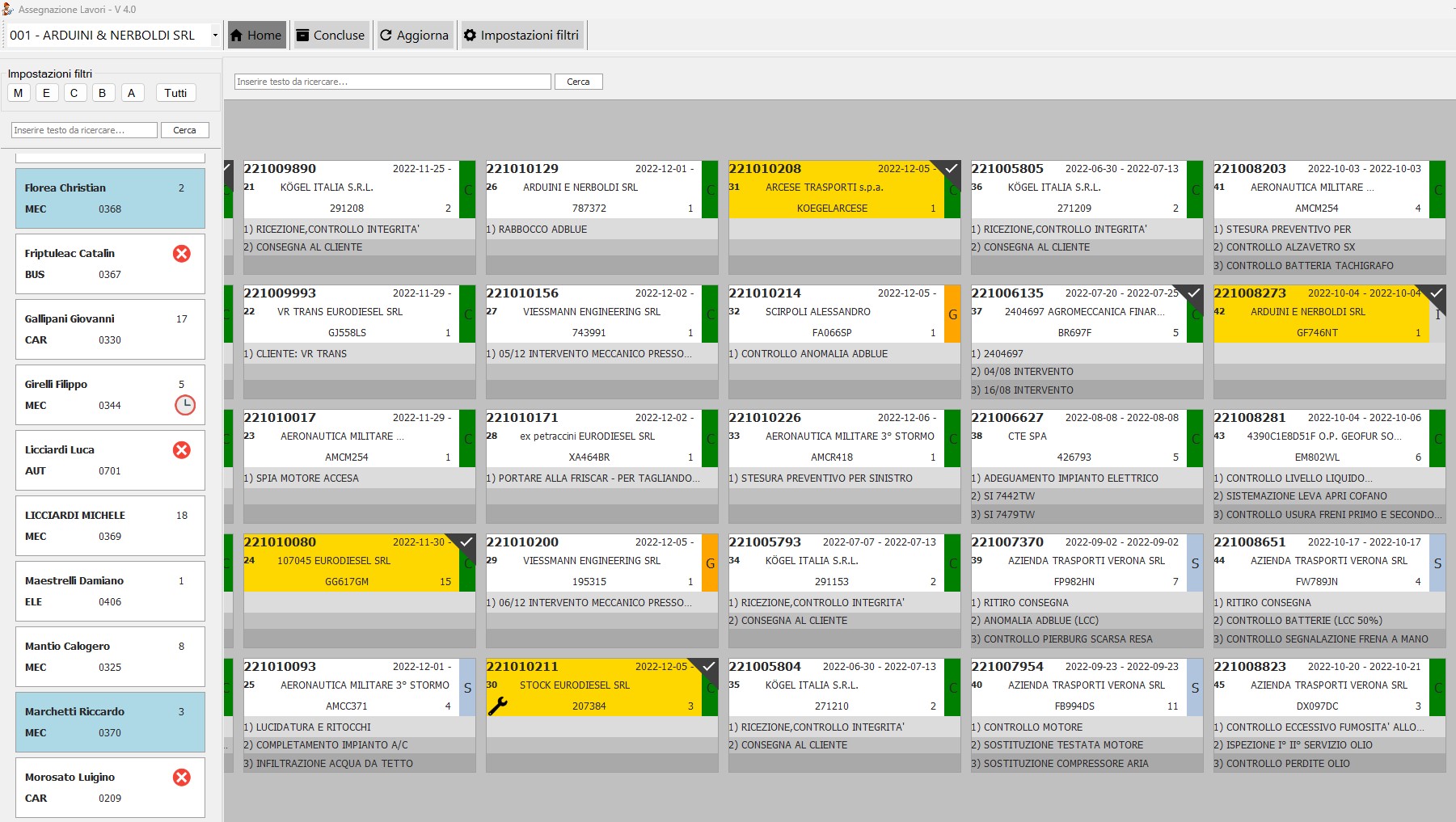Viewport: 1456px width, 822px height.
Task: Click the orange G status bar on order 221010214
Action: coord(952,314)
